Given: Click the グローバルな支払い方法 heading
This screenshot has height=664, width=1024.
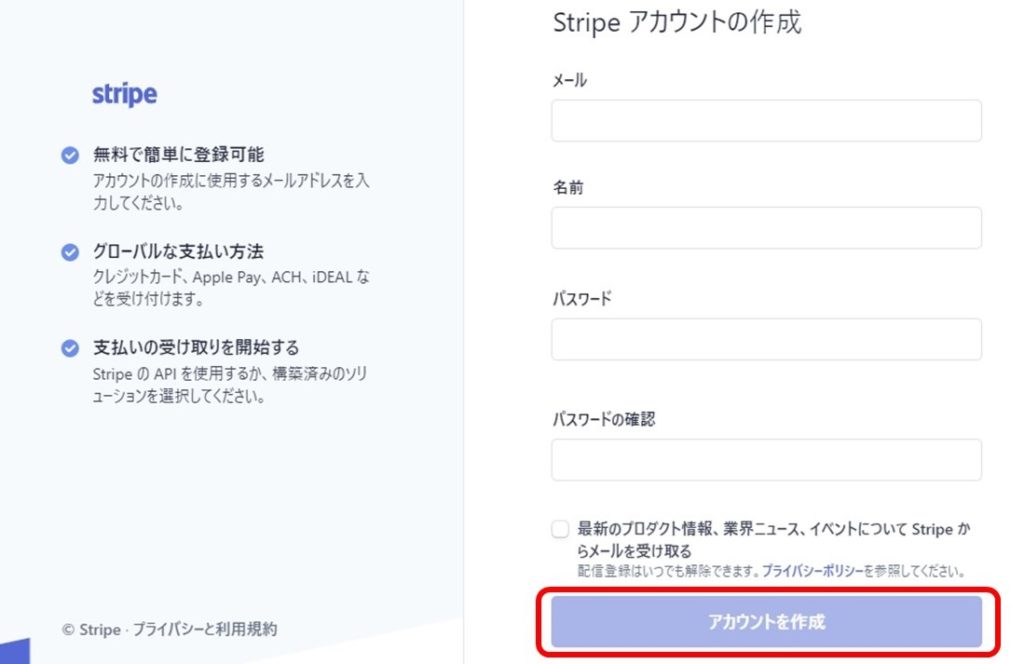Looking at the screenshot, I should click(178, 251).
